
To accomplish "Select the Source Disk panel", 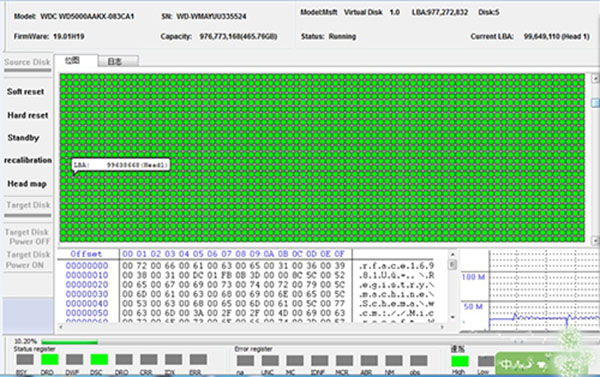I will click(27, 62).
